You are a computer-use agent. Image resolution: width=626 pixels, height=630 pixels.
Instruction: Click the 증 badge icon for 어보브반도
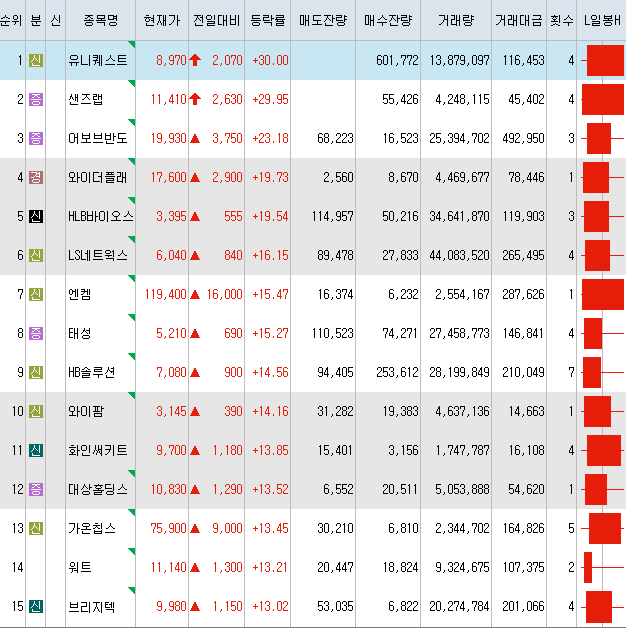point(36,138)
